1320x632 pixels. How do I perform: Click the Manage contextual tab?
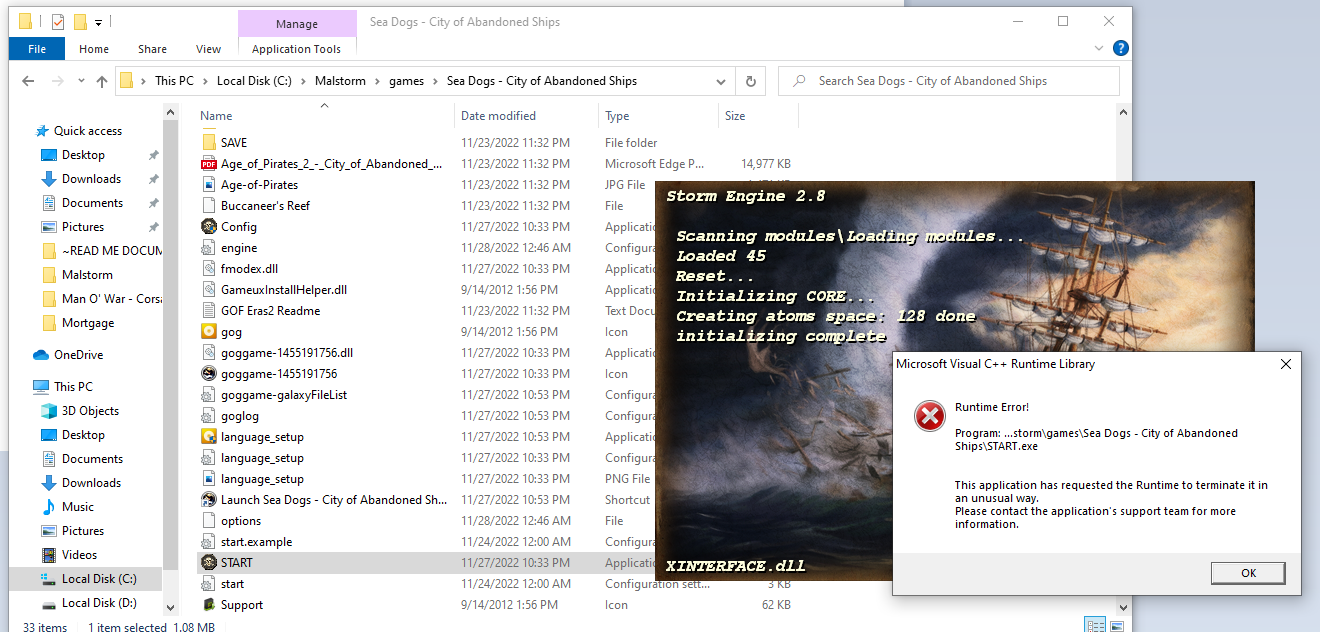[297, 24]
